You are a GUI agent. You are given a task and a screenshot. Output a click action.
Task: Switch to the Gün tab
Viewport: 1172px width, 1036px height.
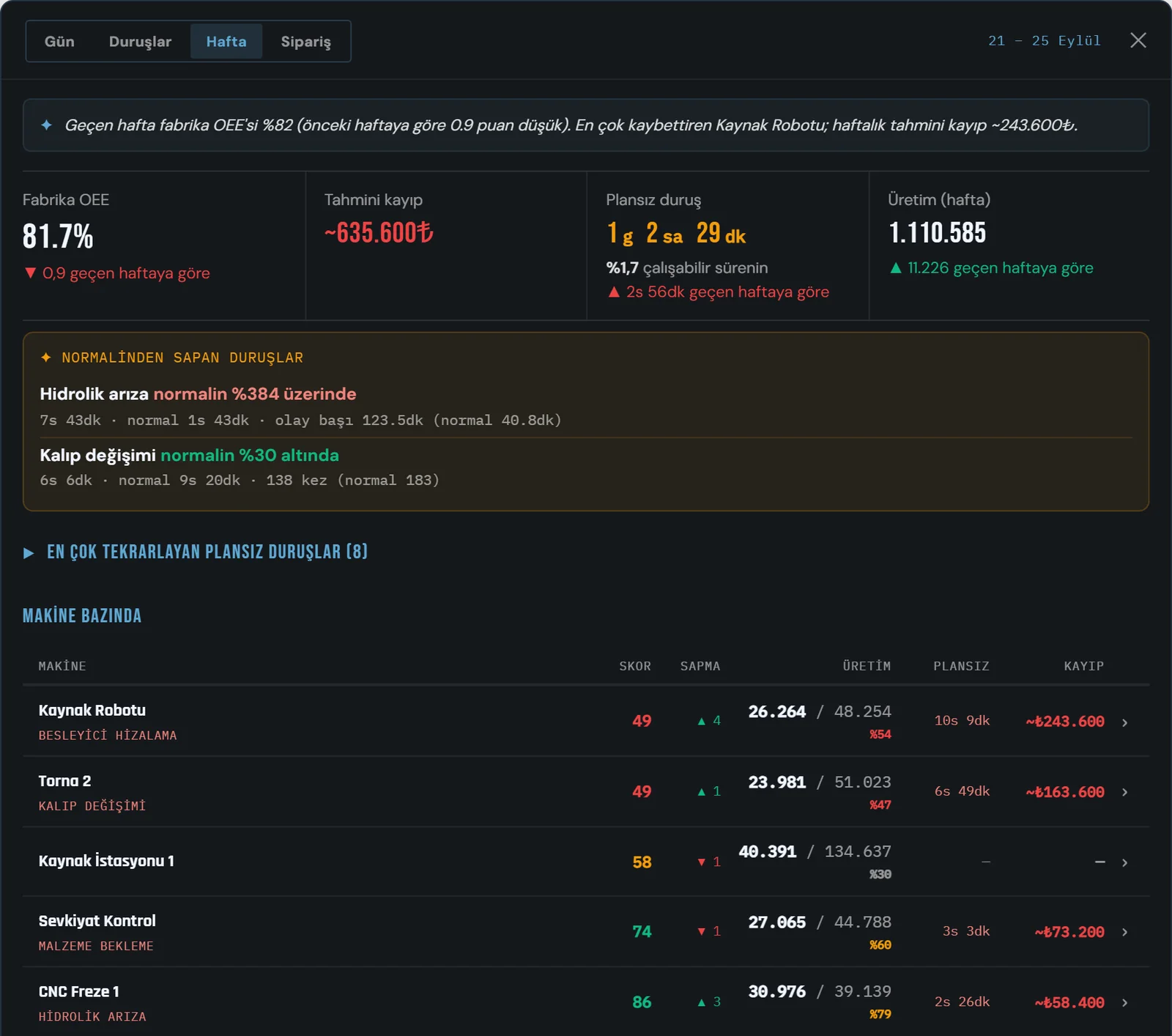click(x=59, y=42)
